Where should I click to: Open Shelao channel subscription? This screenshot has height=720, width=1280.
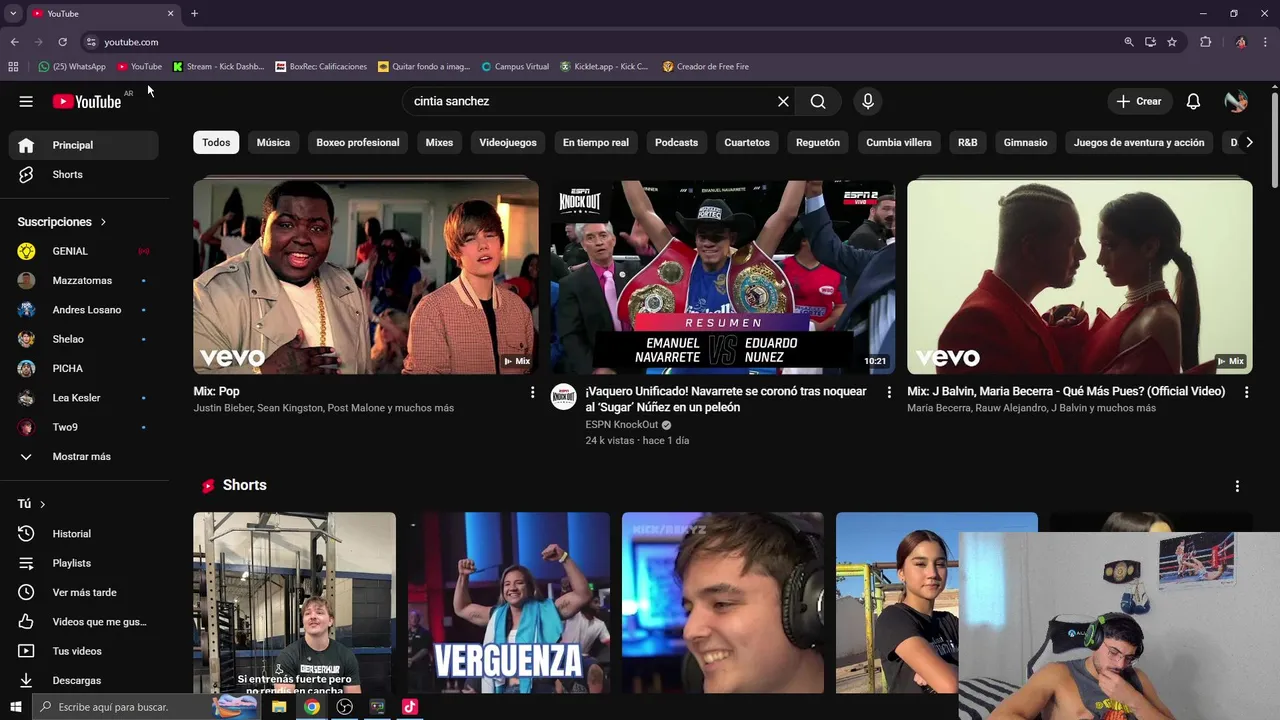click(x=84, y=339)
